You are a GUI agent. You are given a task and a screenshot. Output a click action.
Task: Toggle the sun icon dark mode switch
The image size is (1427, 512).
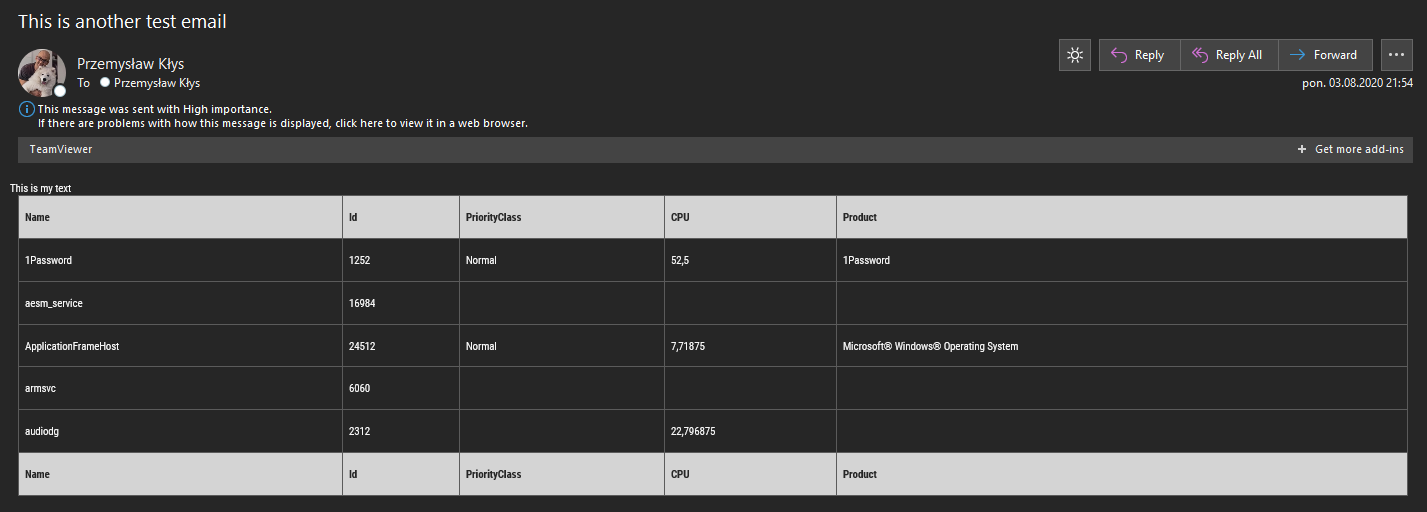pyautogui.click(x=1075, y=55)
